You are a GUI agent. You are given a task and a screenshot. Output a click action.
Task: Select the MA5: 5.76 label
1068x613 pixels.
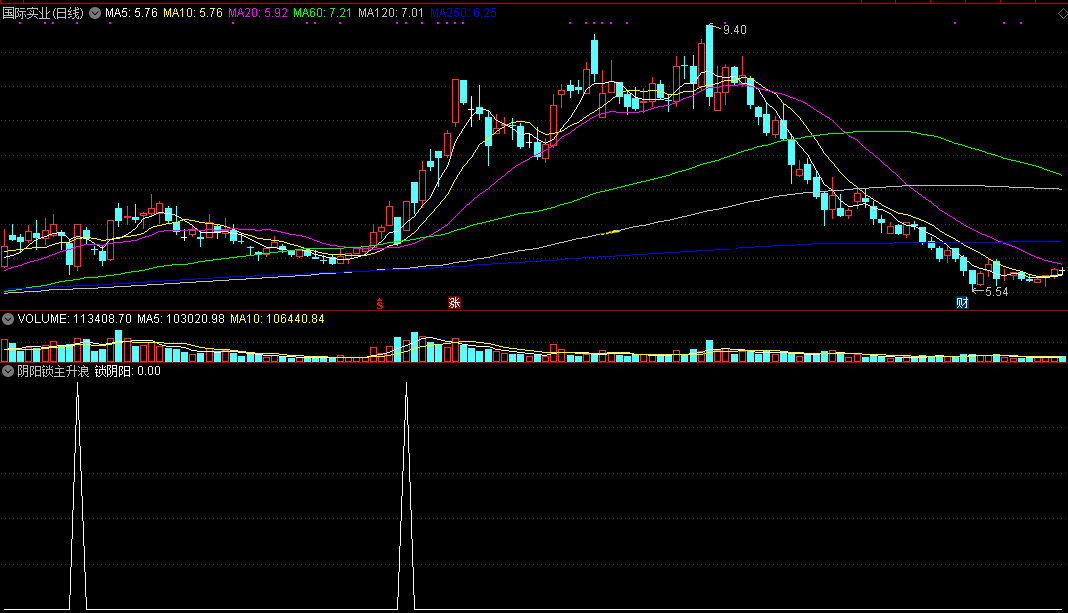(131, 13)
